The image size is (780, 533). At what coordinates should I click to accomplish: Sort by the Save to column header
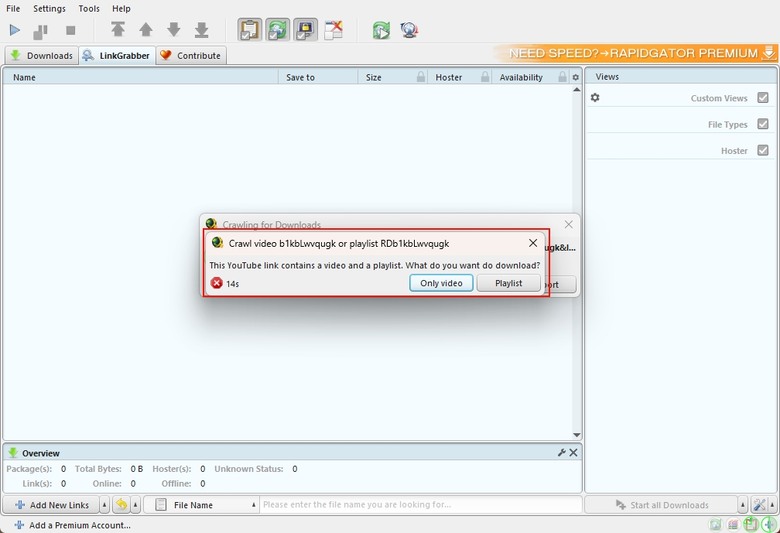point(317,77)
